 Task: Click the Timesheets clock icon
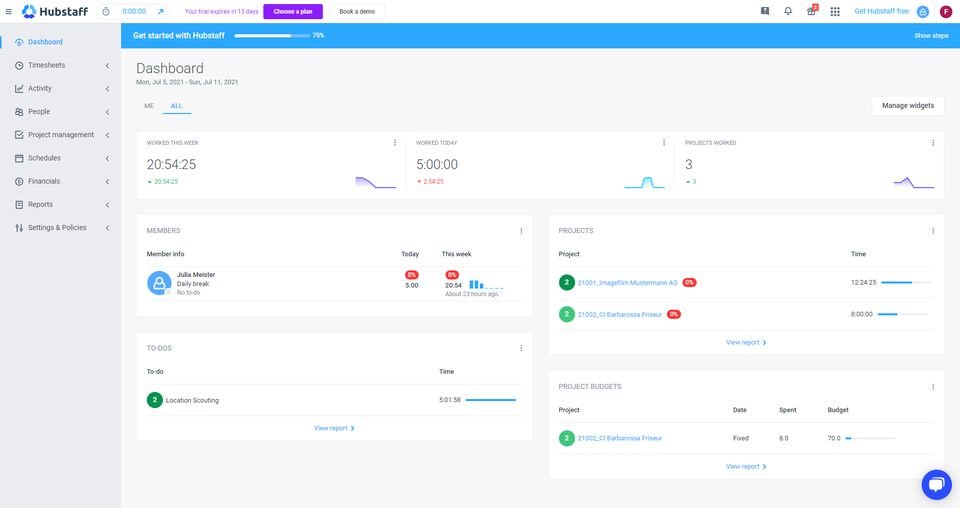[19, 65]
